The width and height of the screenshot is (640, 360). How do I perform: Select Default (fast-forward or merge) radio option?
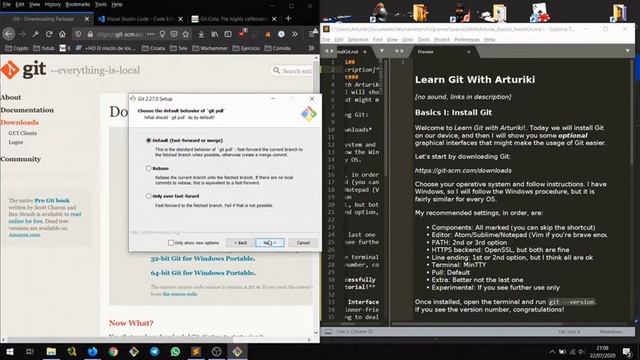tap(149, 140)
